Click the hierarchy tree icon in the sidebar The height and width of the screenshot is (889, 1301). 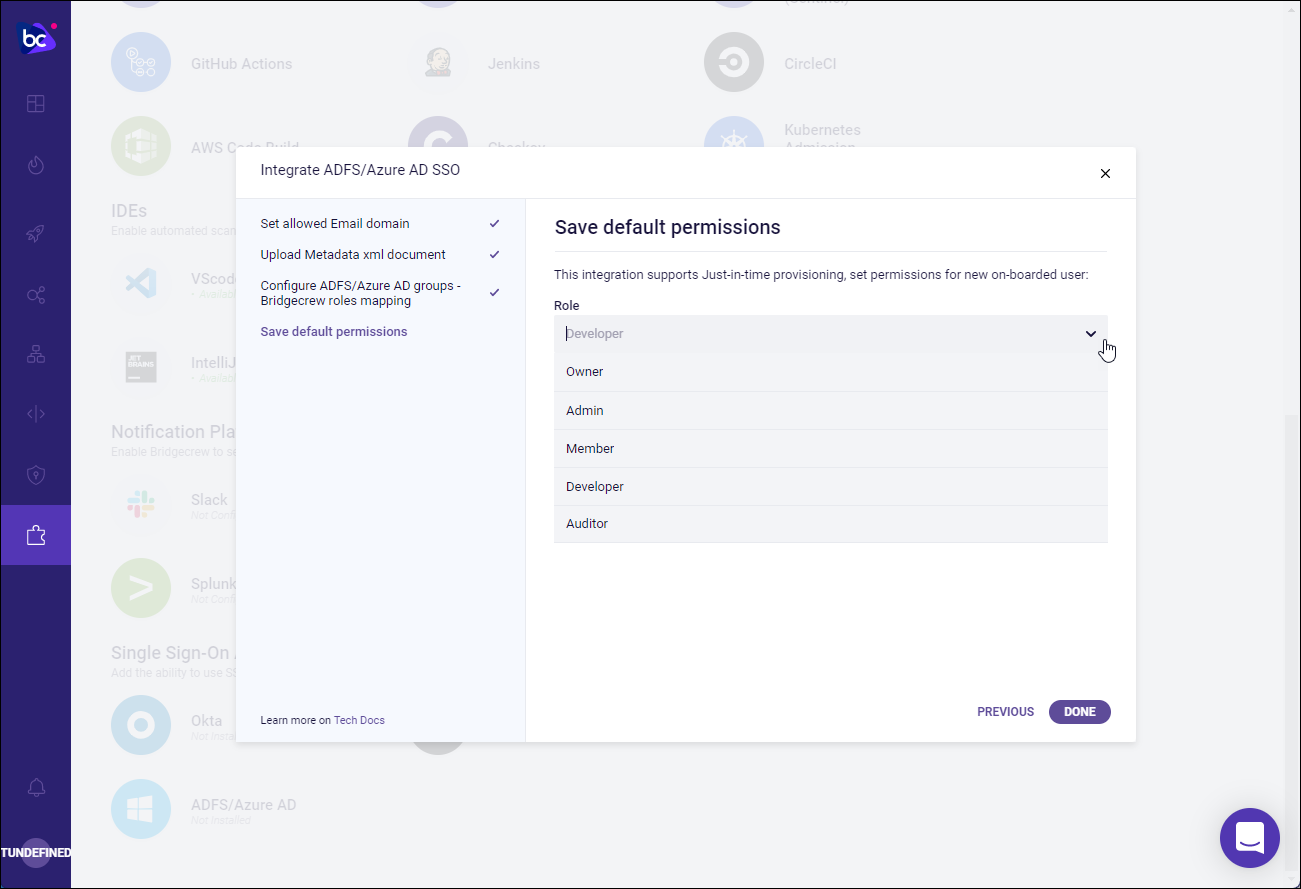pos(36,354)
